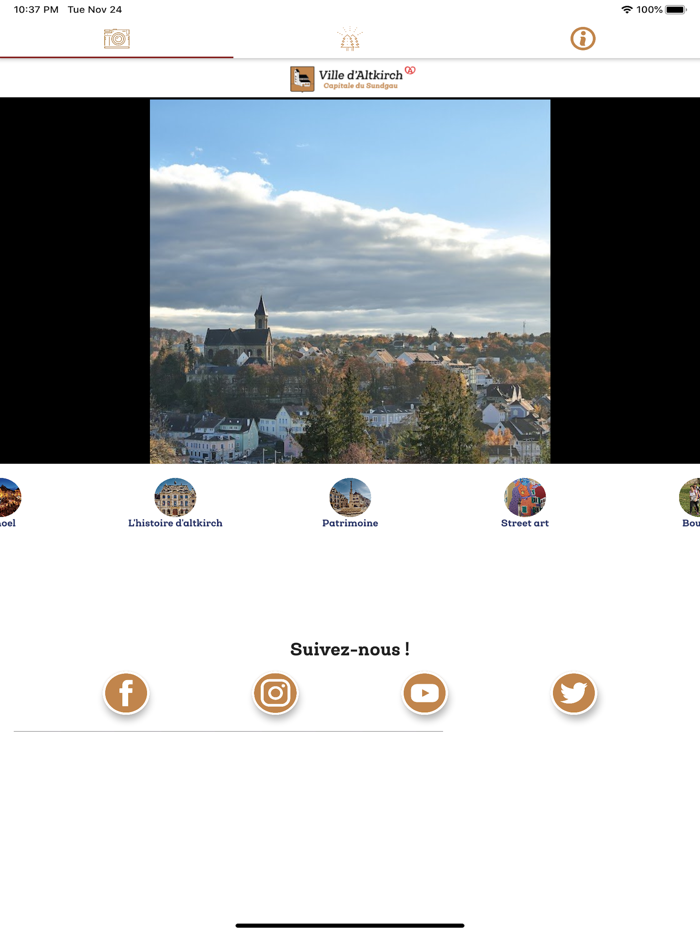The width and height of the screenshot is (700, 934).
Task: Open the YouTube channel icon
Action: point(425,693)
